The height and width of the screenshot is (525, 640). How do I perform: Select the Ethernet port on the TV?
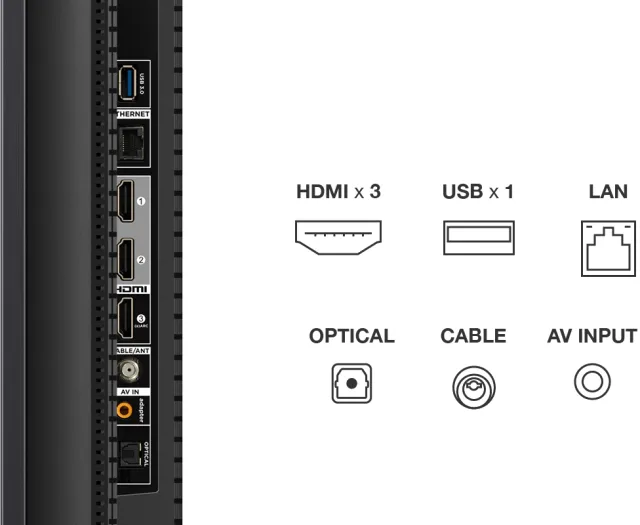pos(131,143)
